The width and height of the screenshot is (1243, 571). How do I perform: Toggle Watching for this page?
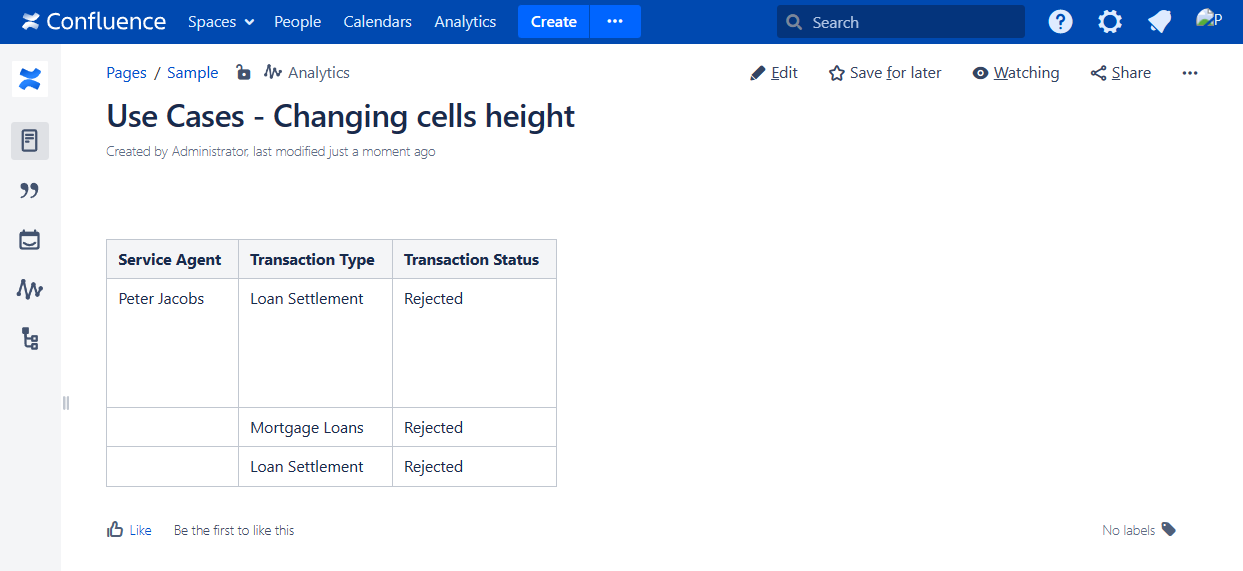click(1015, 73)
